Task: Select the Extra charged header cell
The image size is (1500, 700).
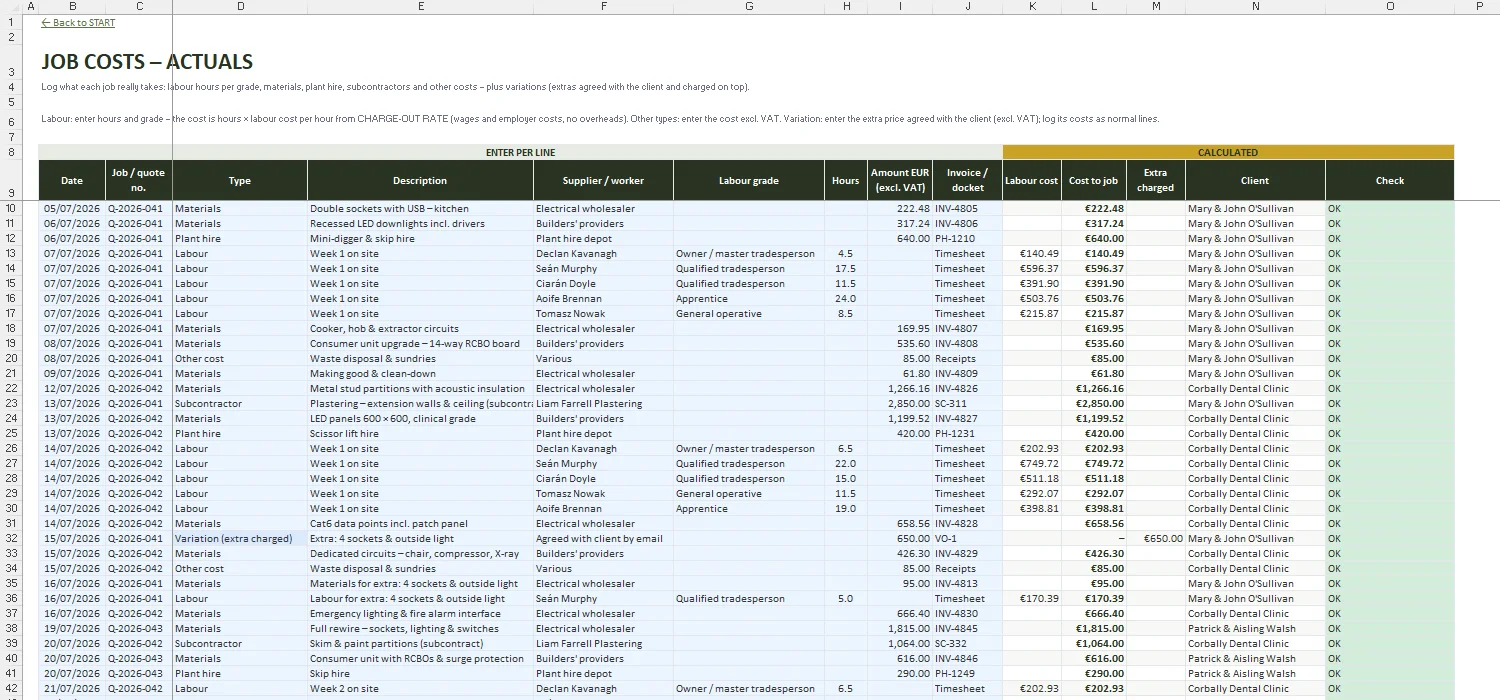Action: 1156,181
